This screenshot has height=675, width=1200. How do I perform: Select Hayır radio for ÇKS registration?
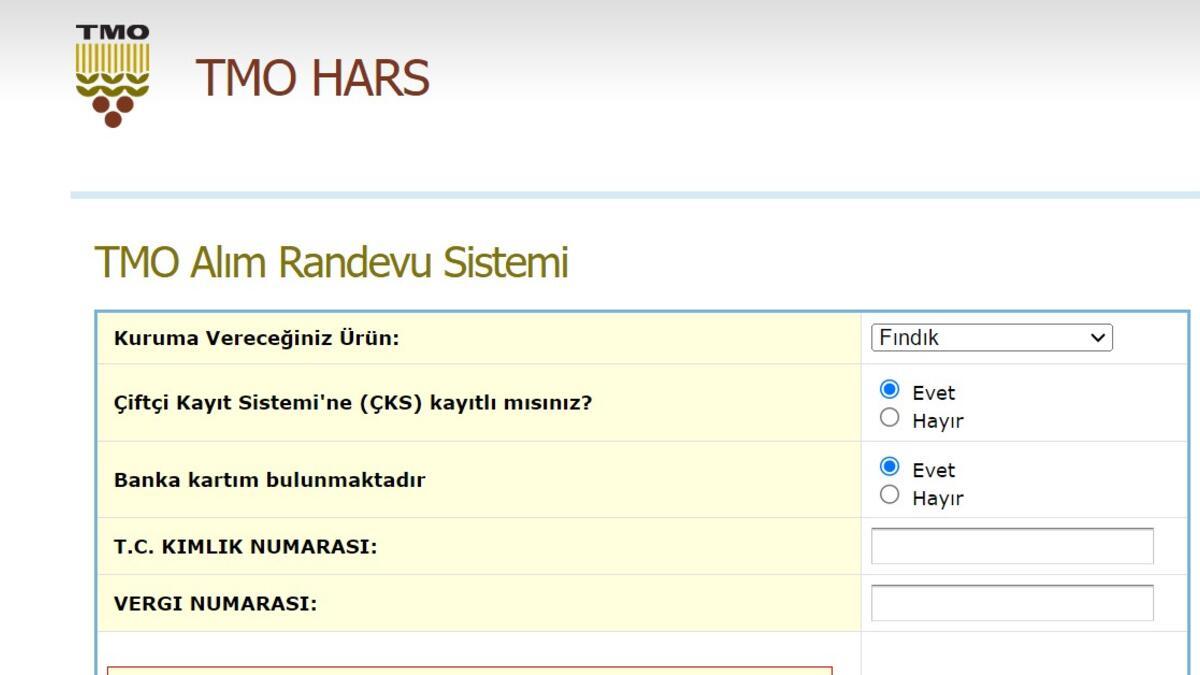point(889,418)
